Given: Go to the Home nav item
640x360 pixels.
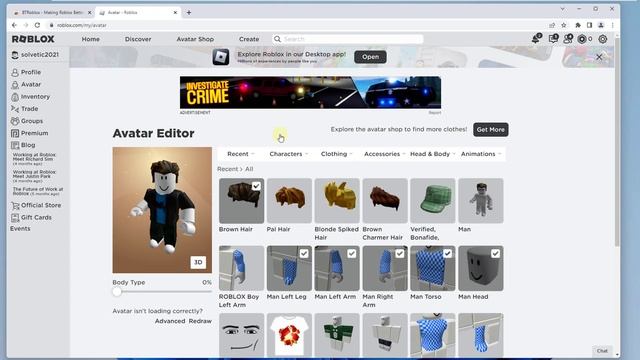Looking at the screenshot, I should 91,39.
